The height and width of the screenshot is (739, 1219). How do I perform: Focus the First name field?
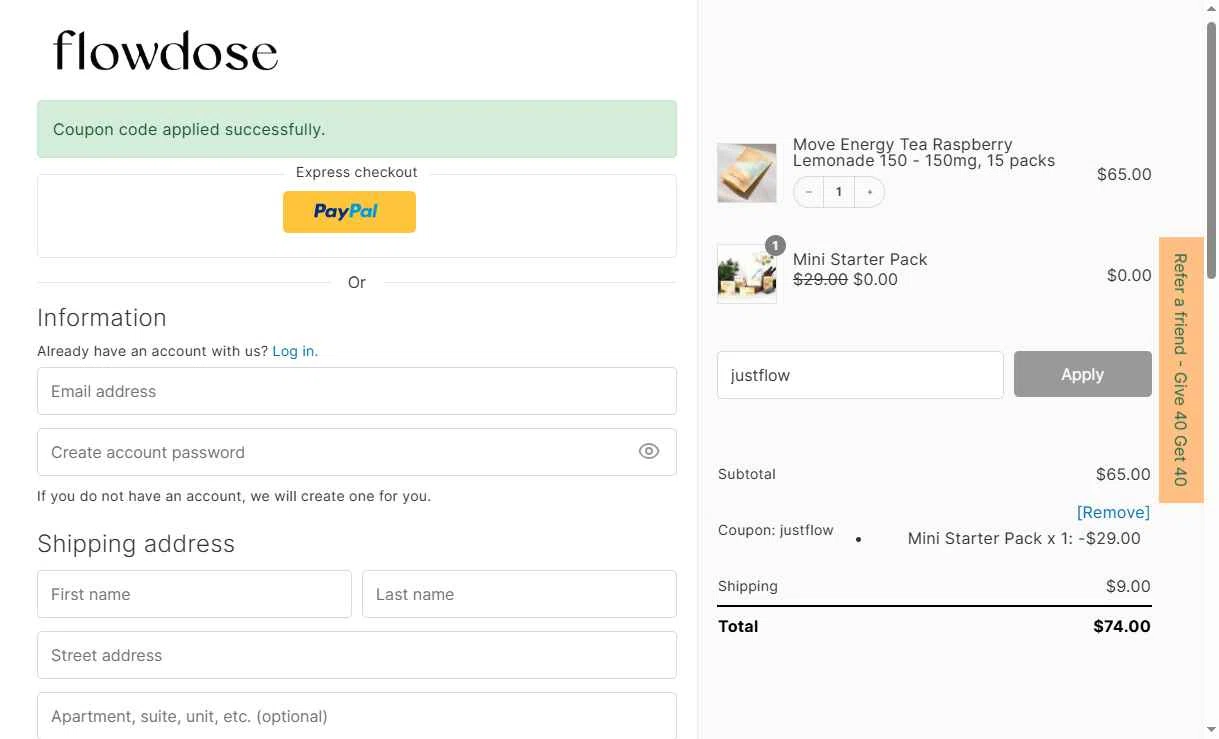(194, 594)
